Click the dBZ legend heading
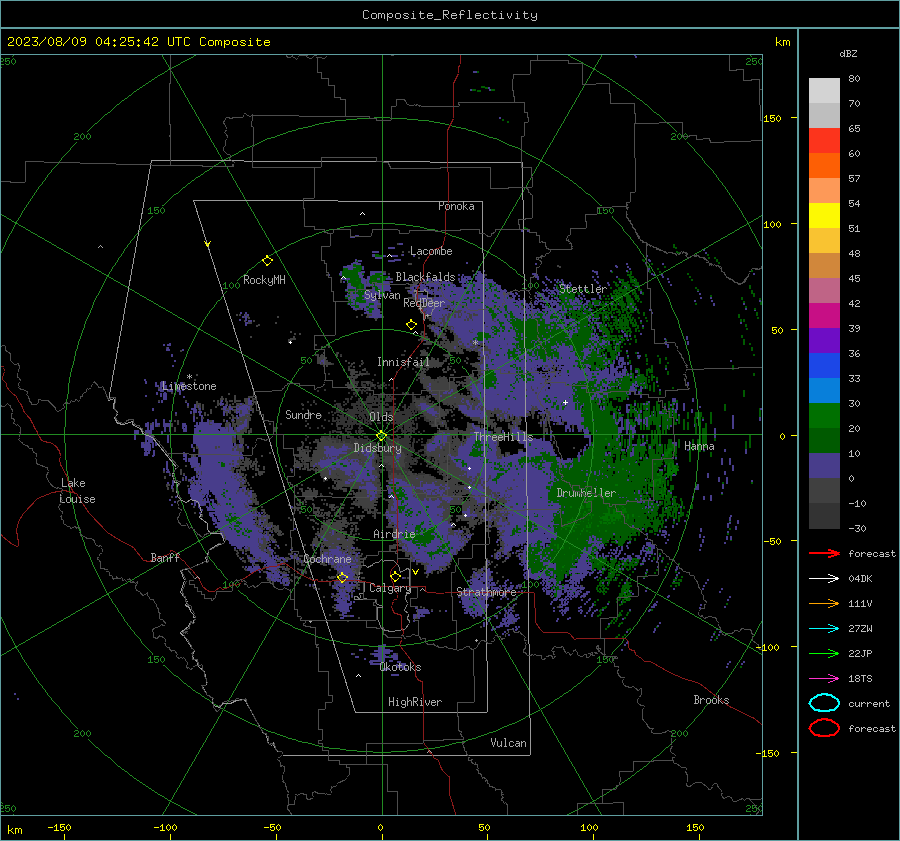 point(848,53)
